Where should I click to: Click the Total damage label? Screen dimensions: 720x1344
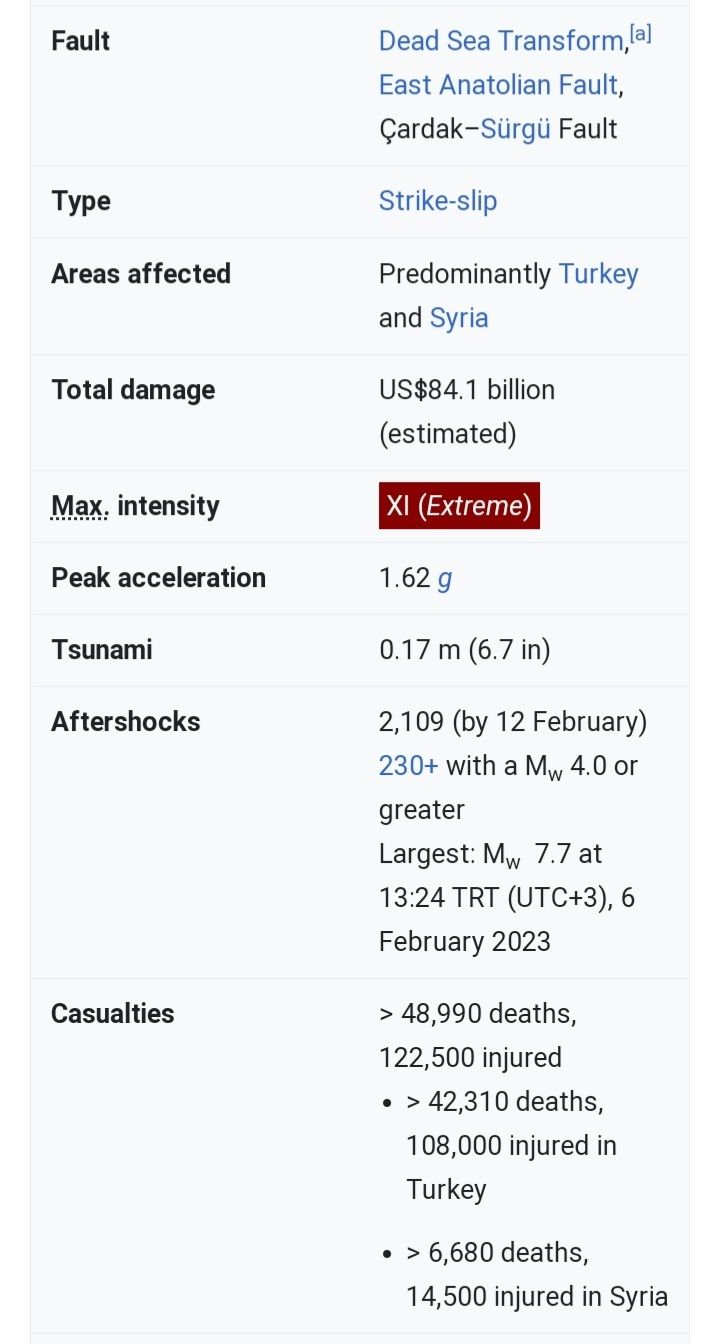pyautogui.click(x=133, y=390)
